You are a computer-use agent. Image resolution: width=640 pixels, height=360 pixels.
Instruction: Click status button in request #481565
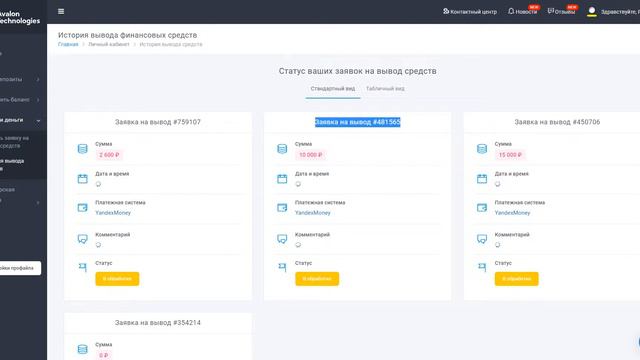point(317,279)
